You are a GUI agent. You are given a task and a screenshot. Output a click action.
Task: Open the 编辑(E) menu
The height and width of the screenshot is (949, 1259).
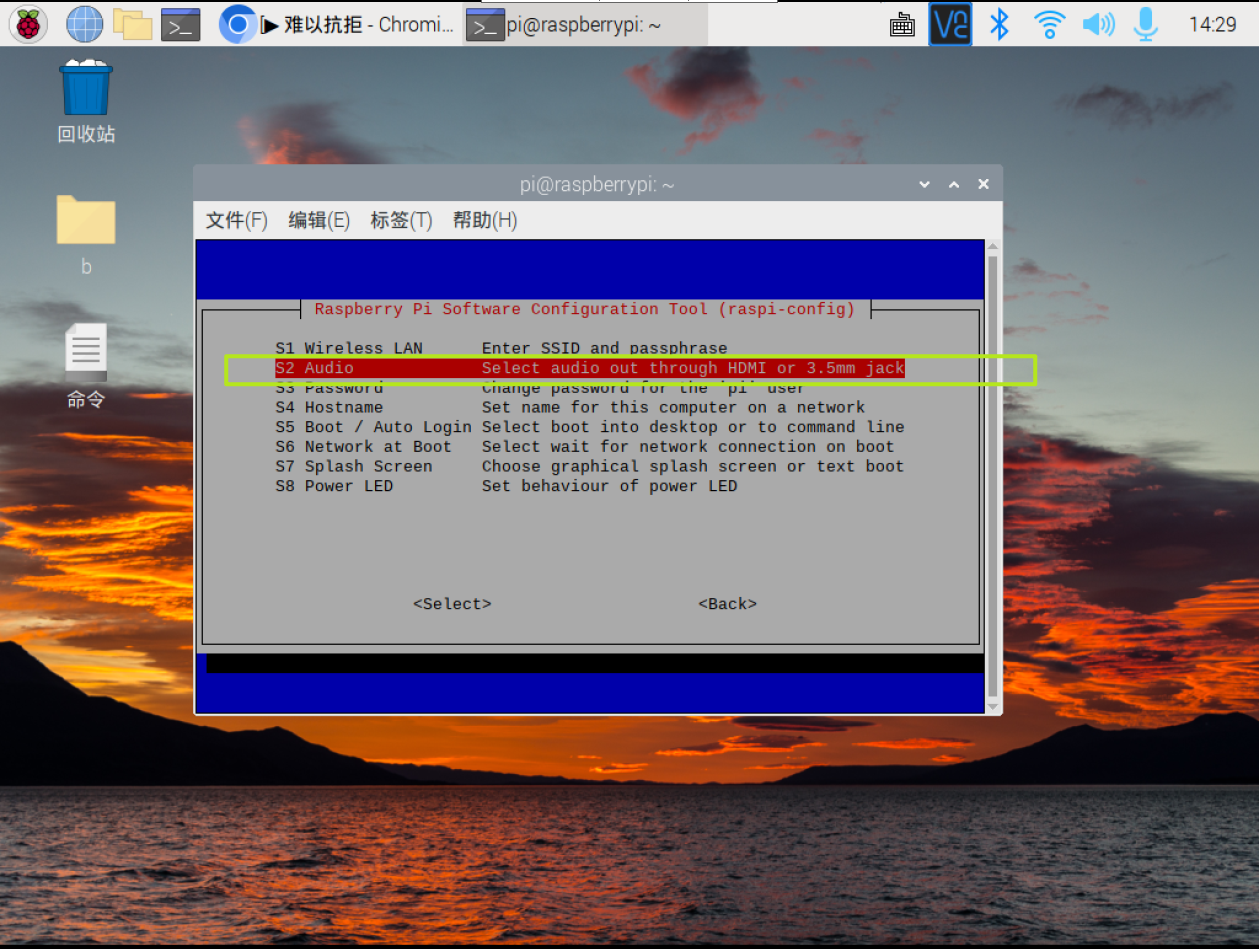point(319,220)
